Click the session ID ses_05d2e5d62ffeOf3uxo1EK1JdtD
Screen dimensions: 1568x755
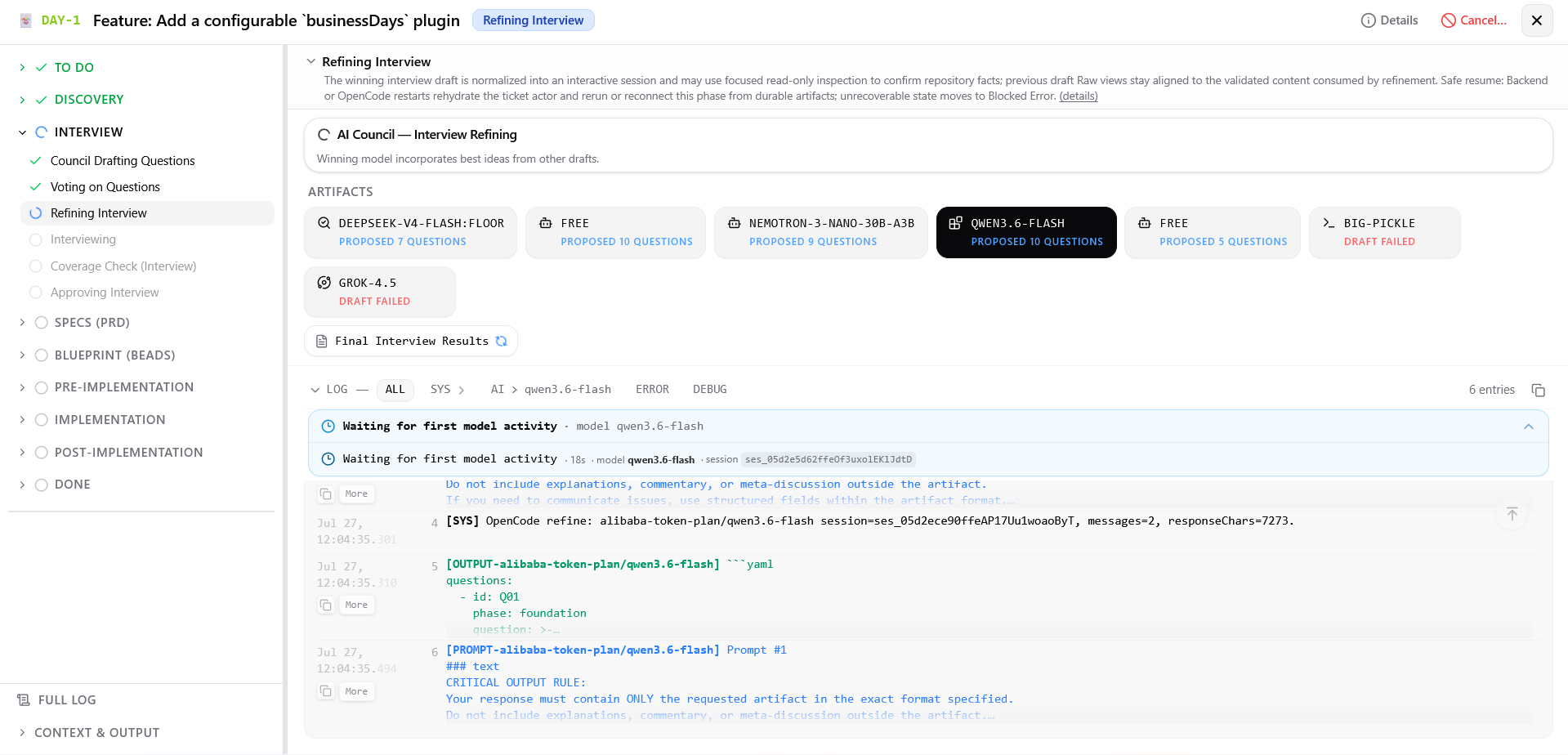(x=829, y=459)
